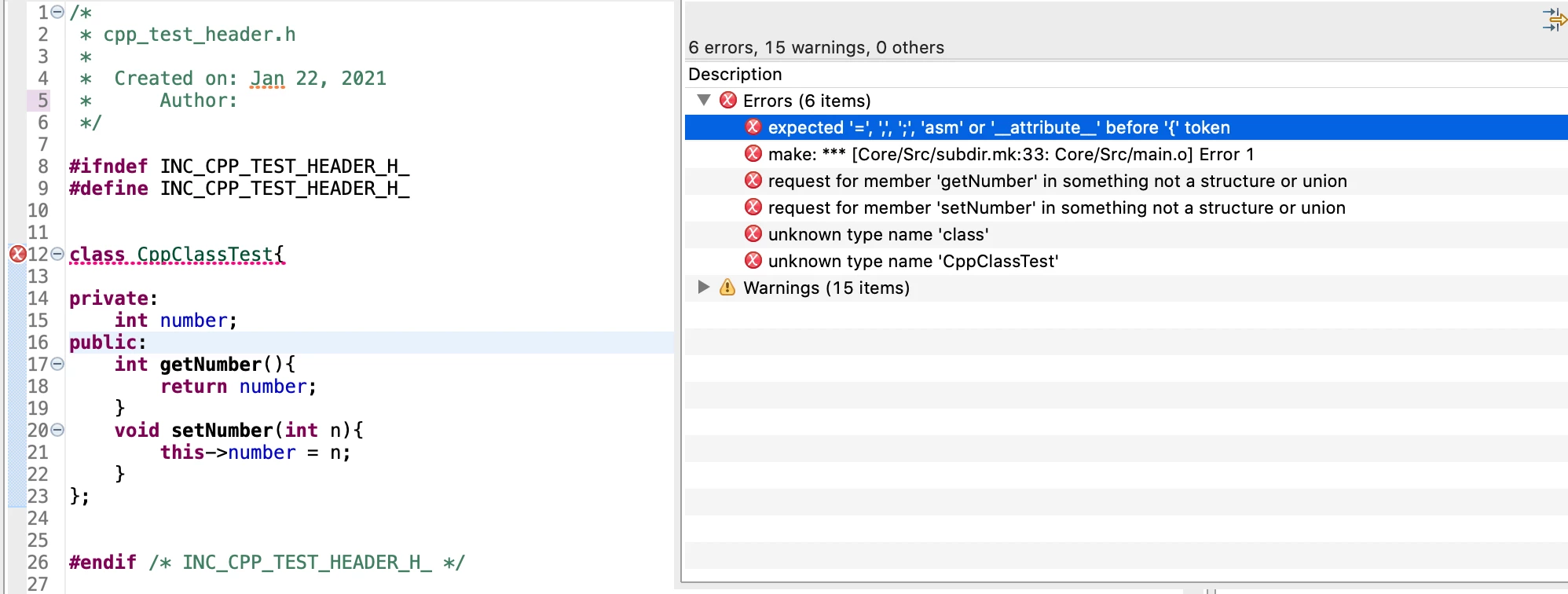Click error icon beside 'getNumber' error

coord(753,180)
